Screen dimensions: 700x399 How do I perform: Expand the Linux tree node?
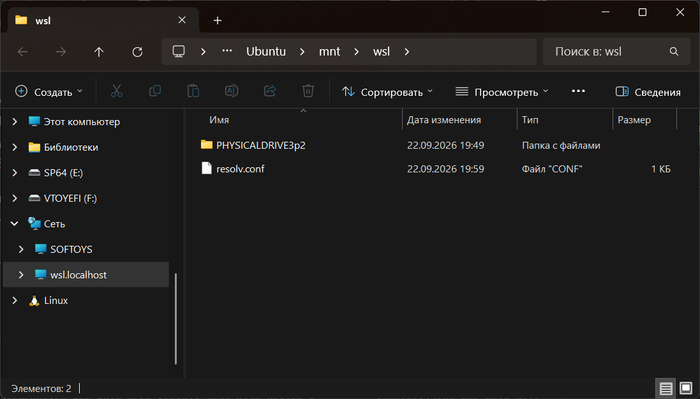[14, 300]
